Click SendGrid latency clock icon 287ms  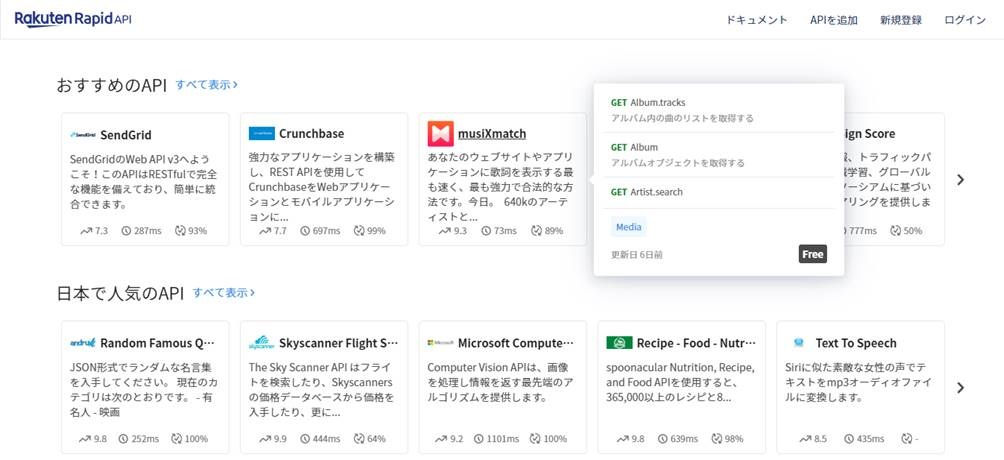[126, 231]
